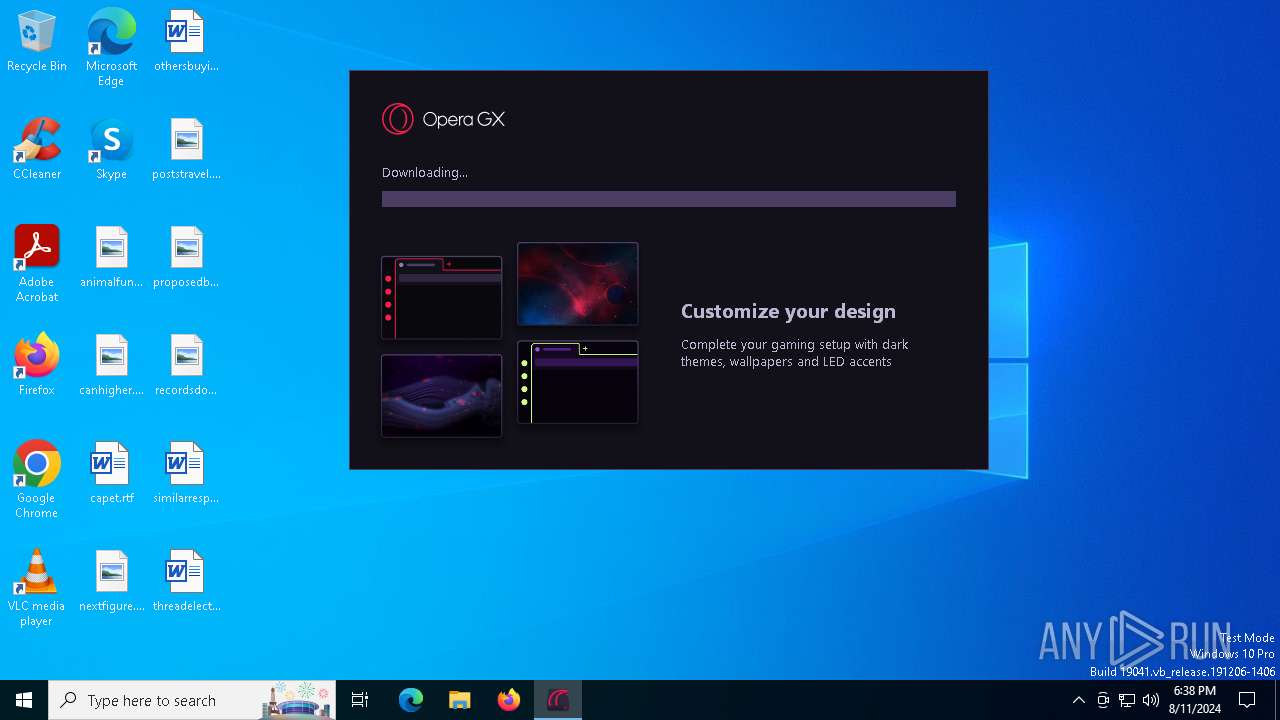1280x720 pixels.
Task: Select the similarresp Word document icon
Action: click(x=186, y=474)
